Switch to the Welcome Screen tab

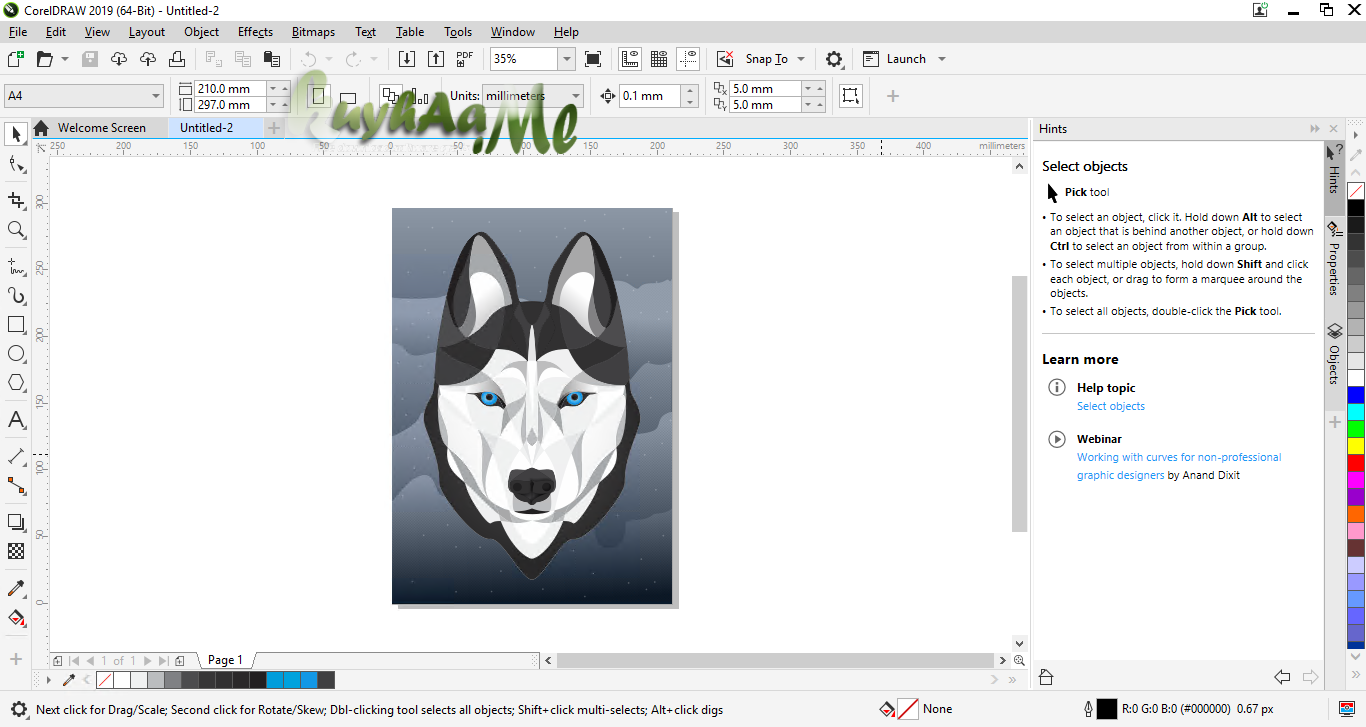101,128
